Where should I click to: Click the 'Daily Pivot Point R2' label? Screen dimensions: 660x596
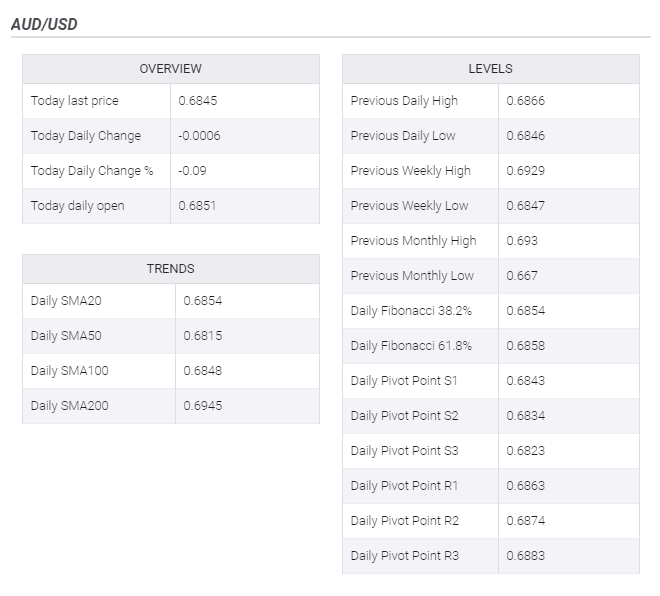(405, 520)
